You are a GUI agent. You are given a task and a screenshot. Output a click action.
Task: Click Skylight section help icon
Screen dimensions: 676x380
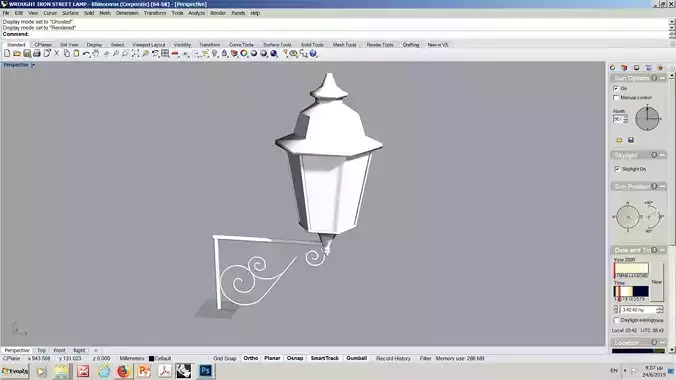[654, 155]
